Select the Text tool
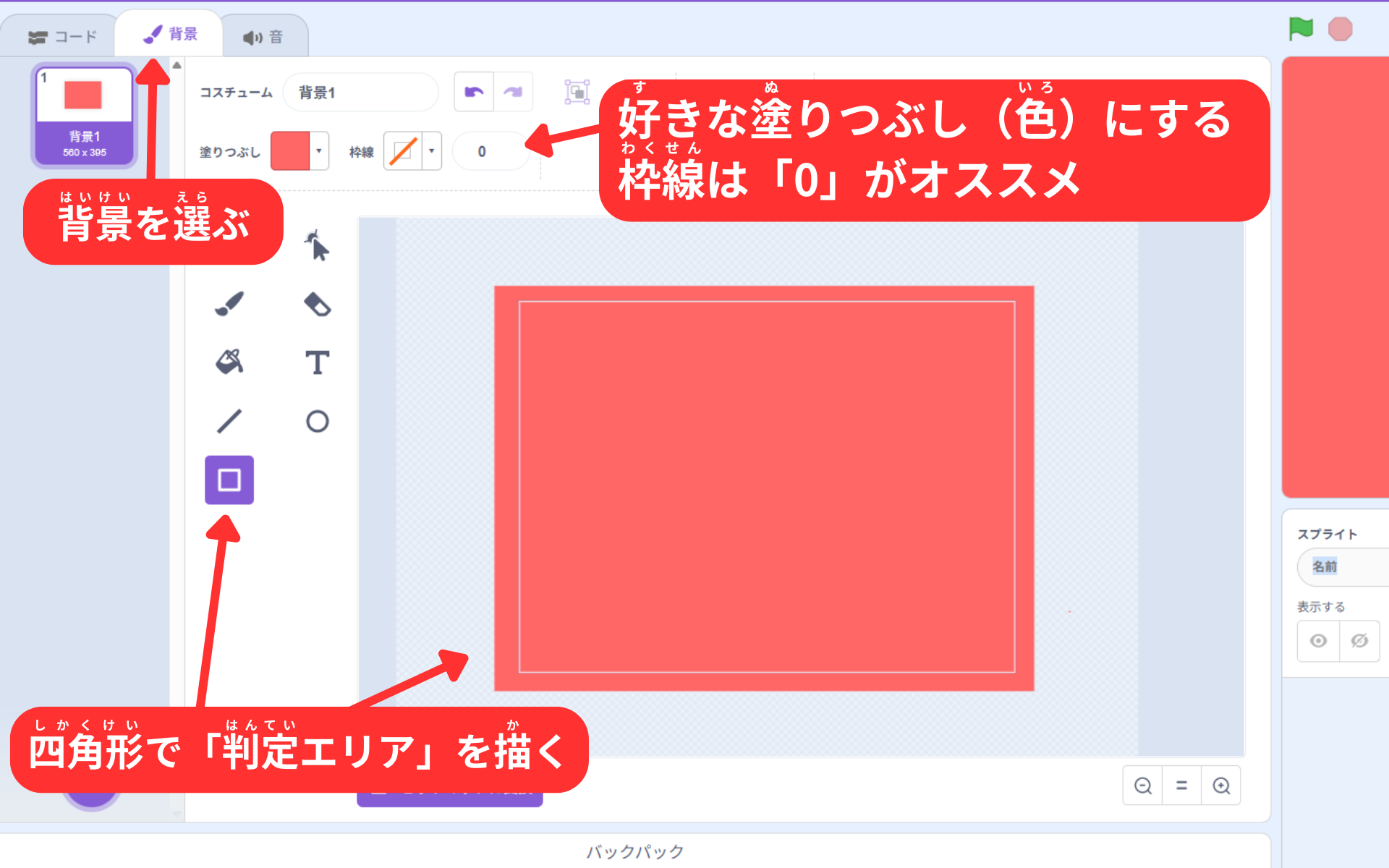Viewport: 1389px width, 868px height. pos(317,362)
